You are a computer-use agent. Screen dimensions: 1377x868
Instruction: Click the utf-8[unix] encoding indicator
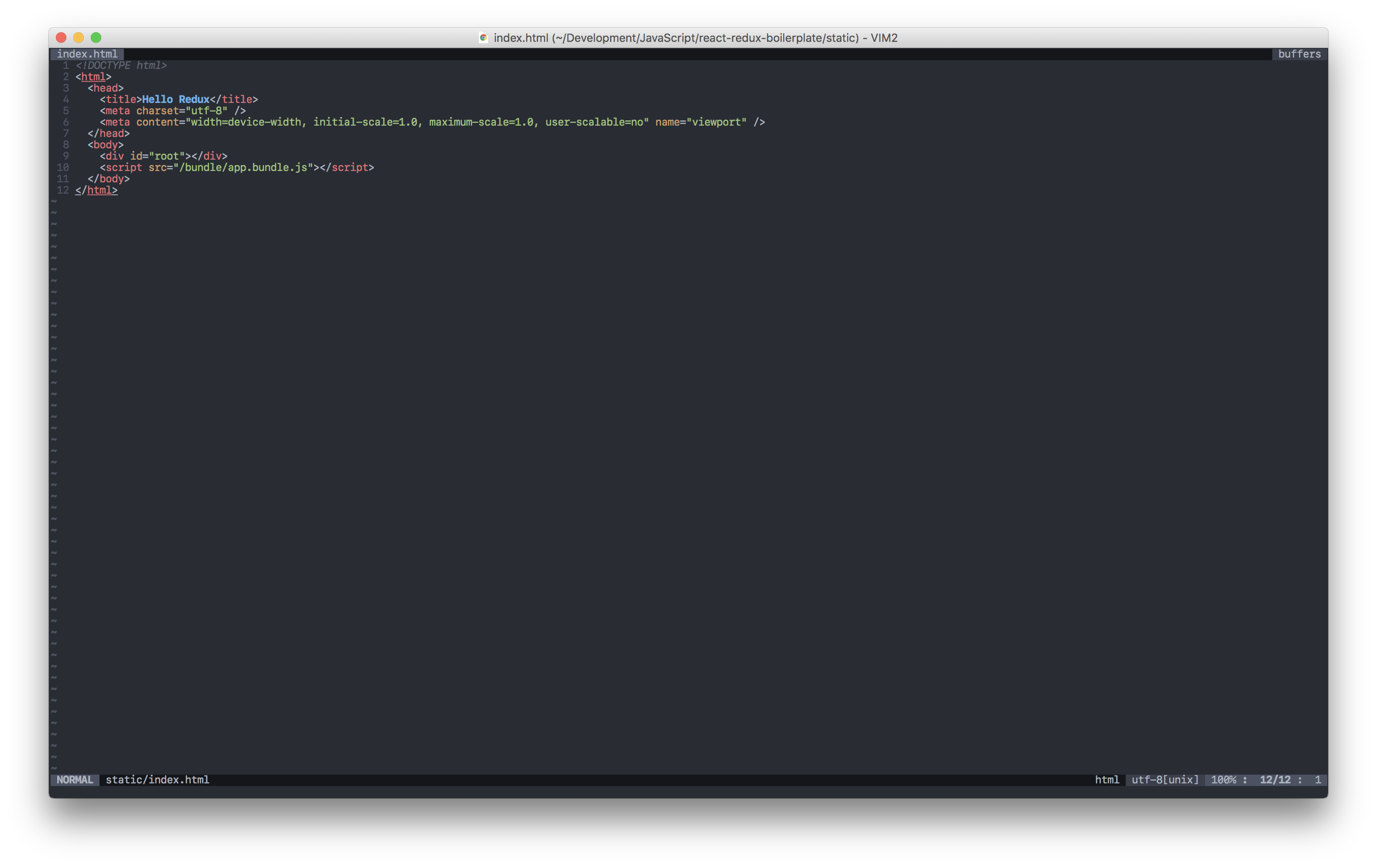[x=1165, y=780]
